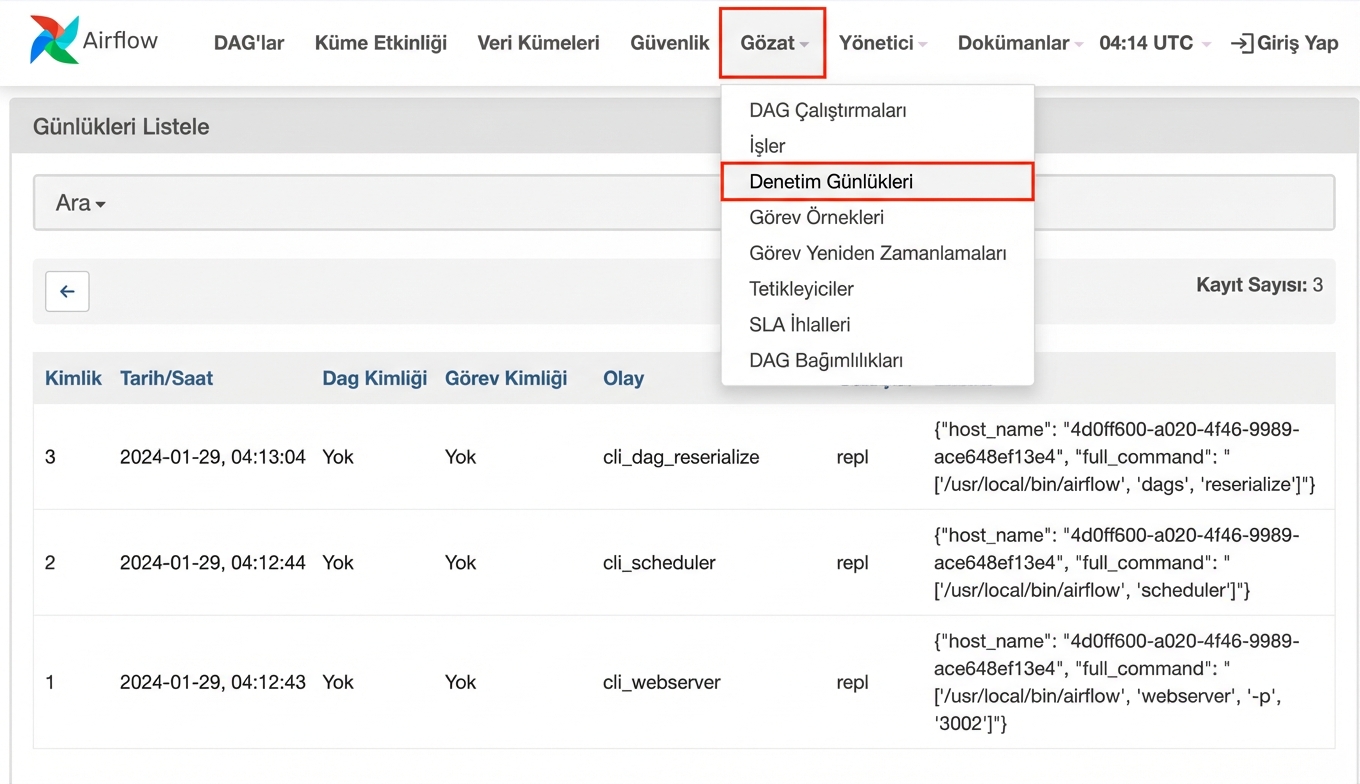This screenshot has height=784, width=1360.
Task: Click the Giriş Yap login link
Action: coord(1284,43)
